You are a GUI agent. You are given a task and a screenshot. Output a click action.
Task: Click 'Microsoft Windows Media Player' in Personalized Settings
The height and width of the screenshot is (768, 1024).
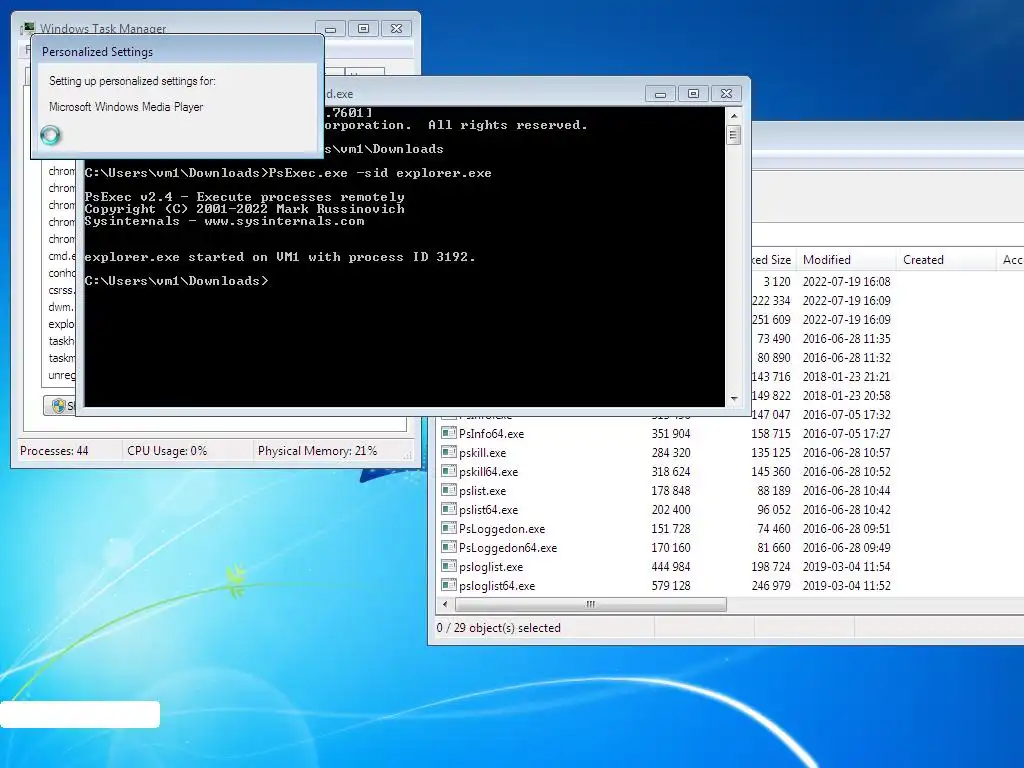(x=126, y=106)
